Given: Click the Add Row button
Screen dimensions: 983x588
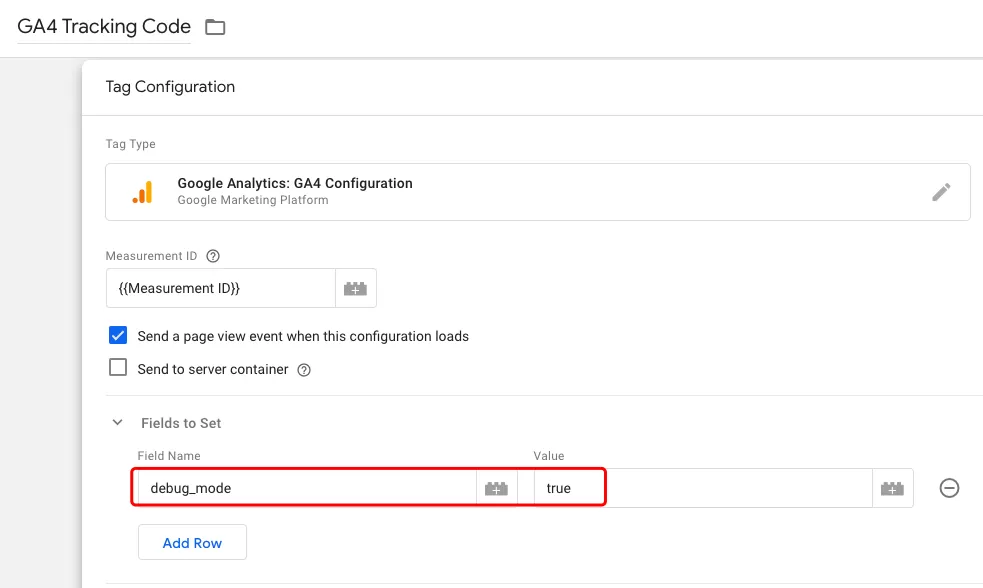Looking at the screenshot, I should (x=192, y=542).
